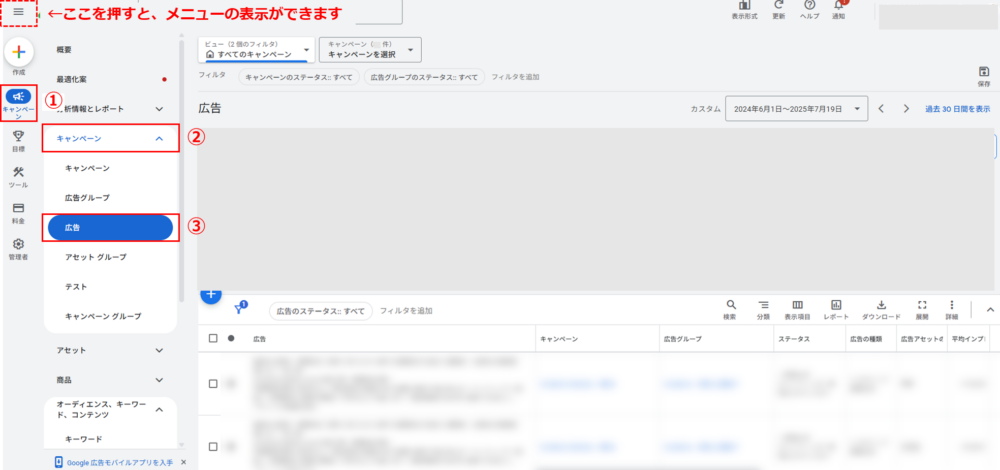
Task: Collapse the キャンペーン section in side menu
Action: (159, 139)
